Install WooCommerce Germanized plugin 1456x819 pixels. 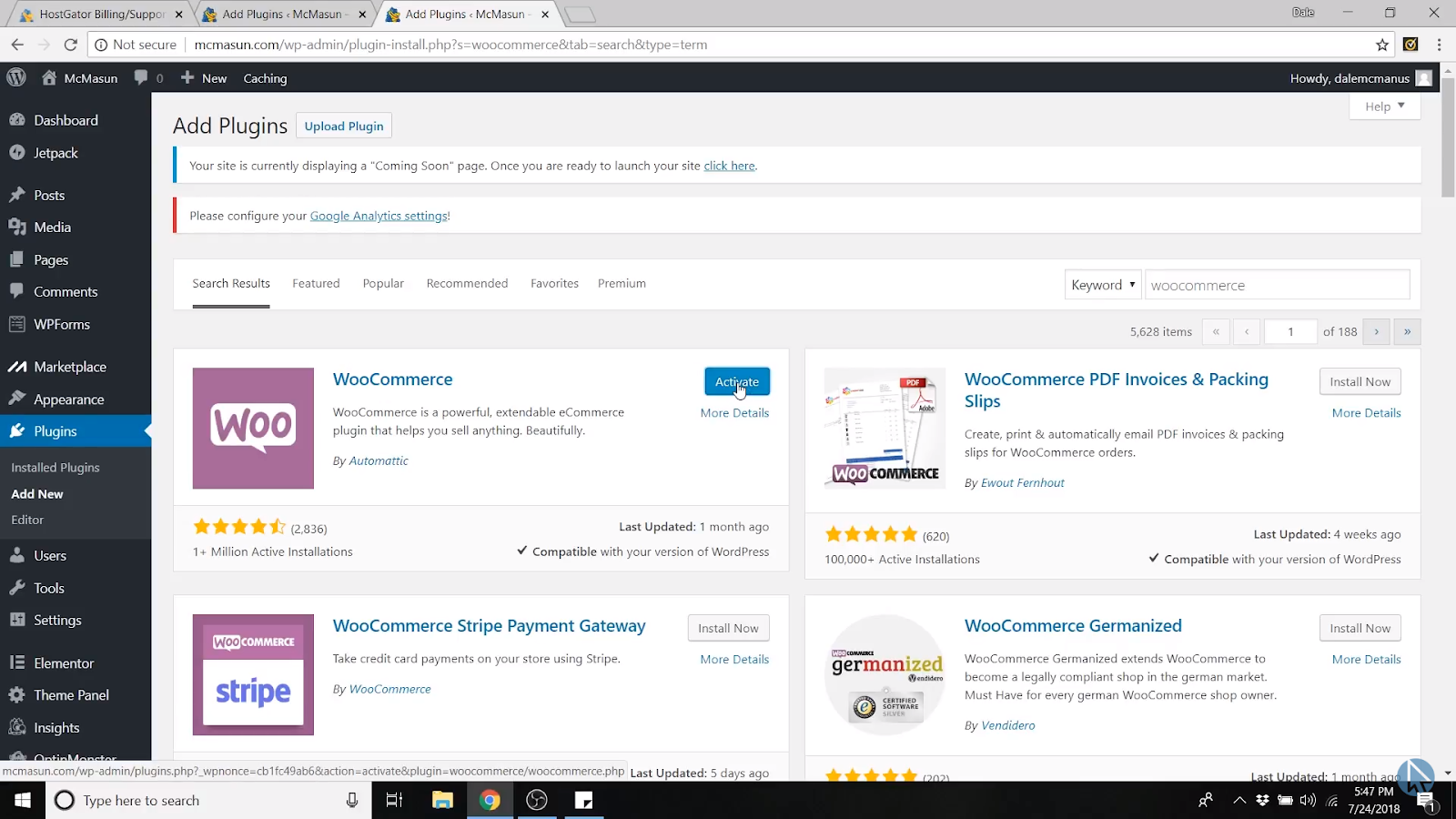[x=1360, y=628]
